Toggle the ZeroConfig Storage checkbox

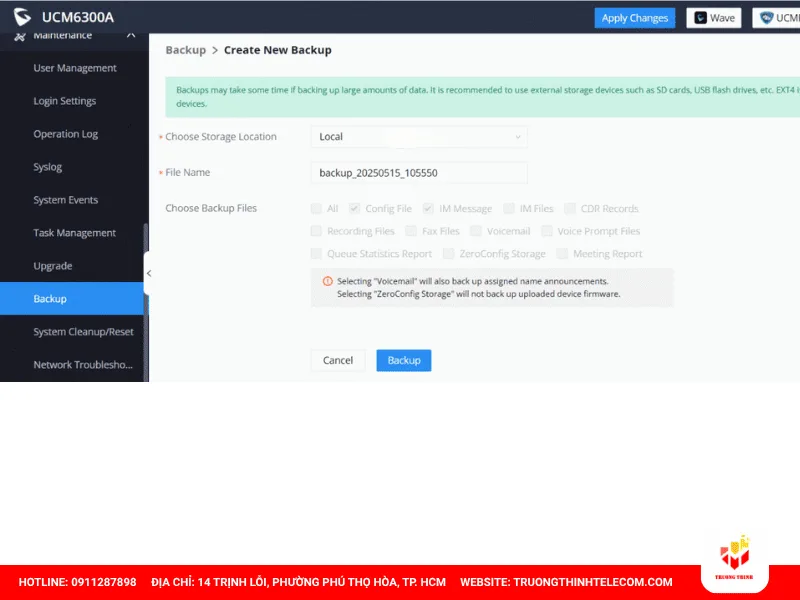448,254
